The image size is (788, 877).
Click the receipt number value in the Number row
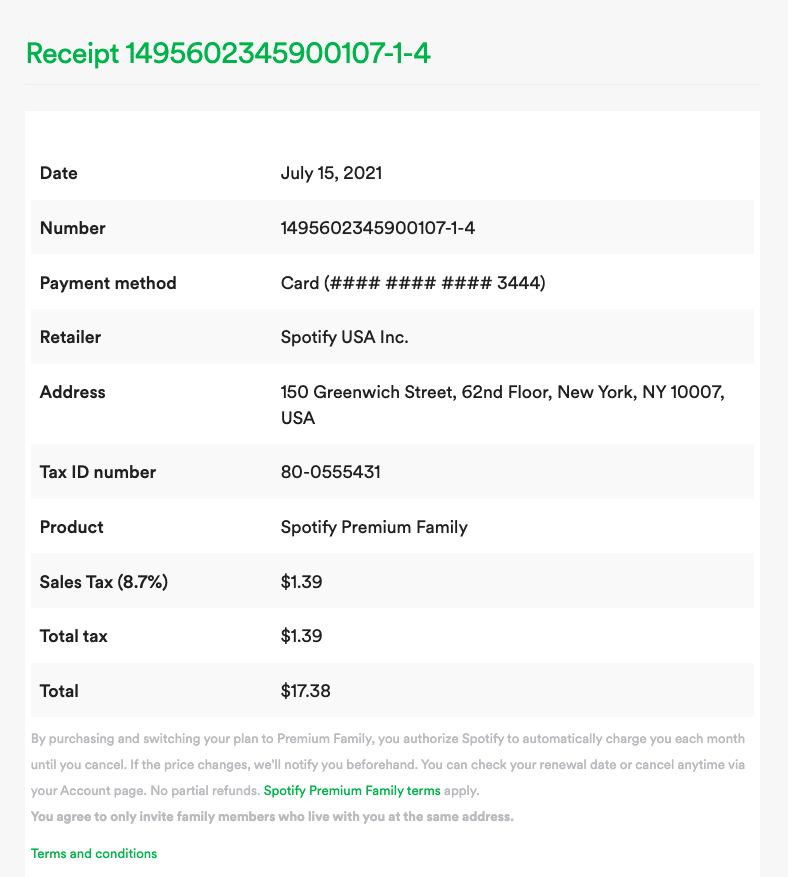click(378, 228)
